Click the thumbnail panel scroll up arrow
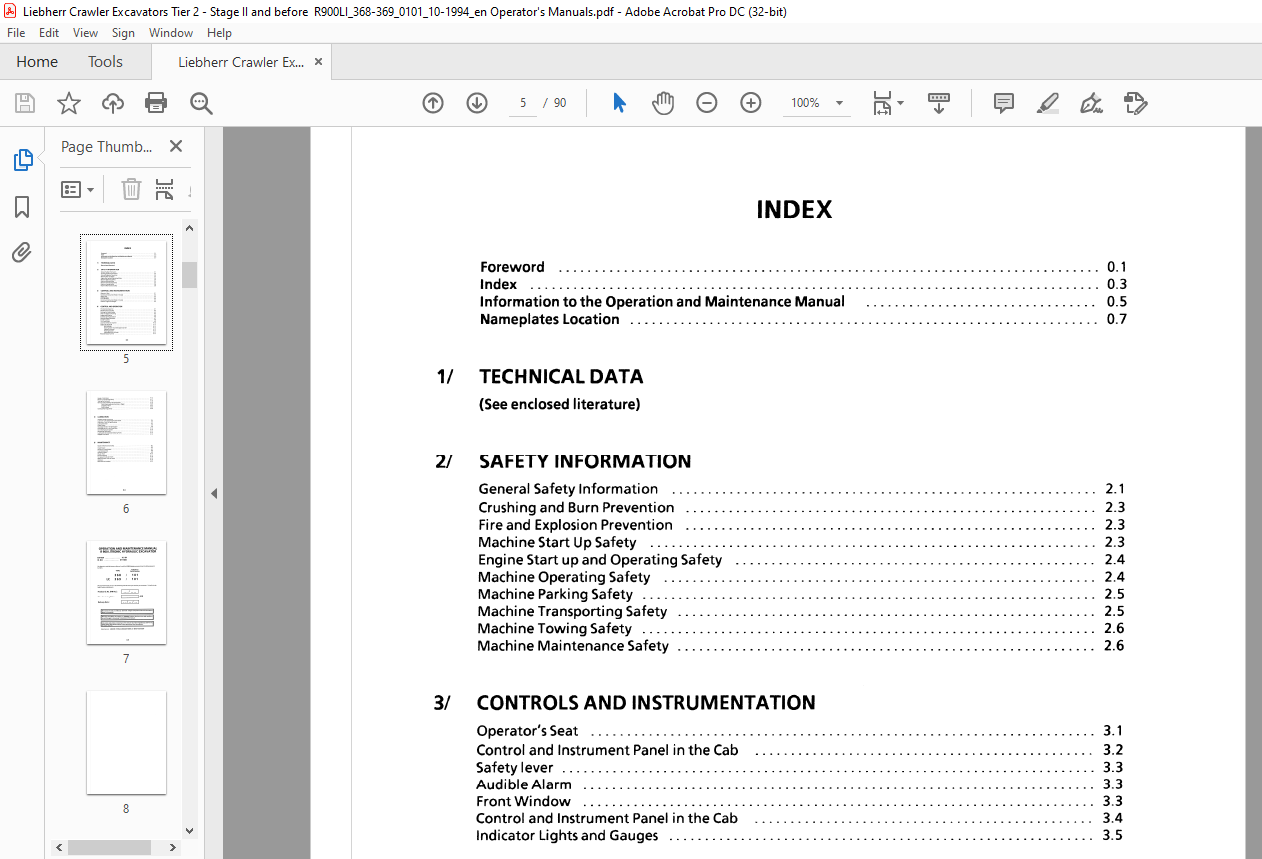 pos(190,229)
